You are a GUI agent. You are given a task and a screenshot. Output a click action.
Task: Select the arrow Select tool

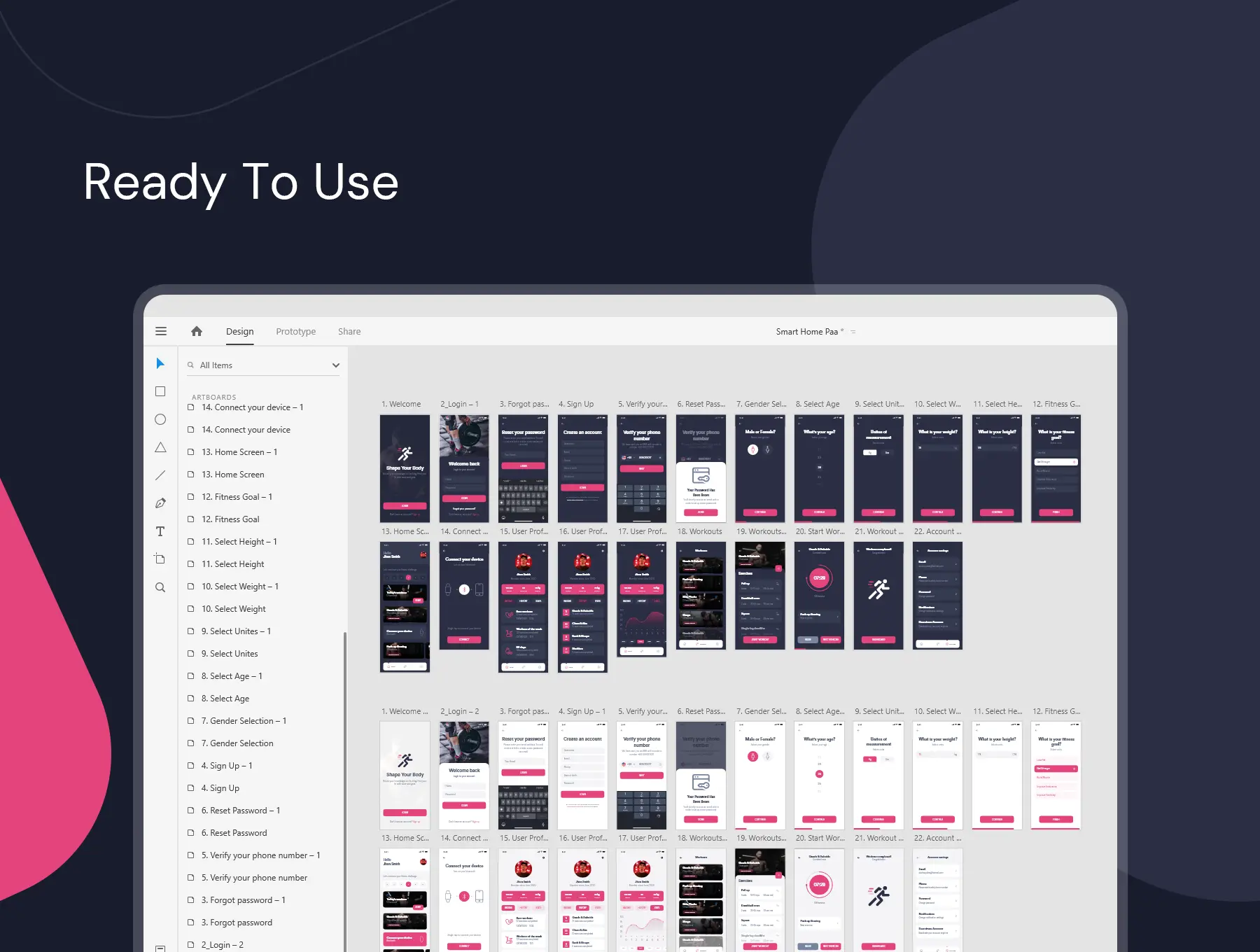point(160,363)
